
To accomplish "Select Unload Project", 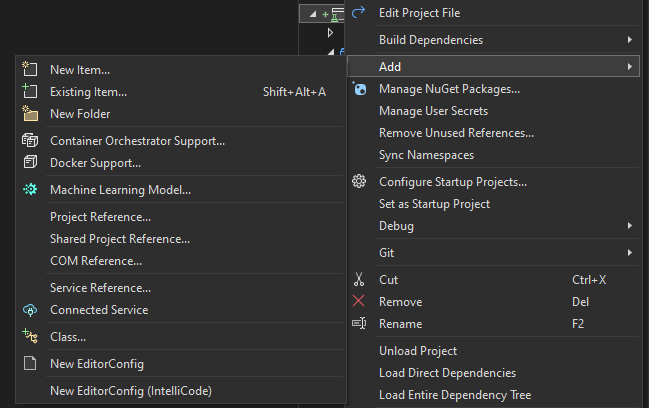I will click(417, 351).
